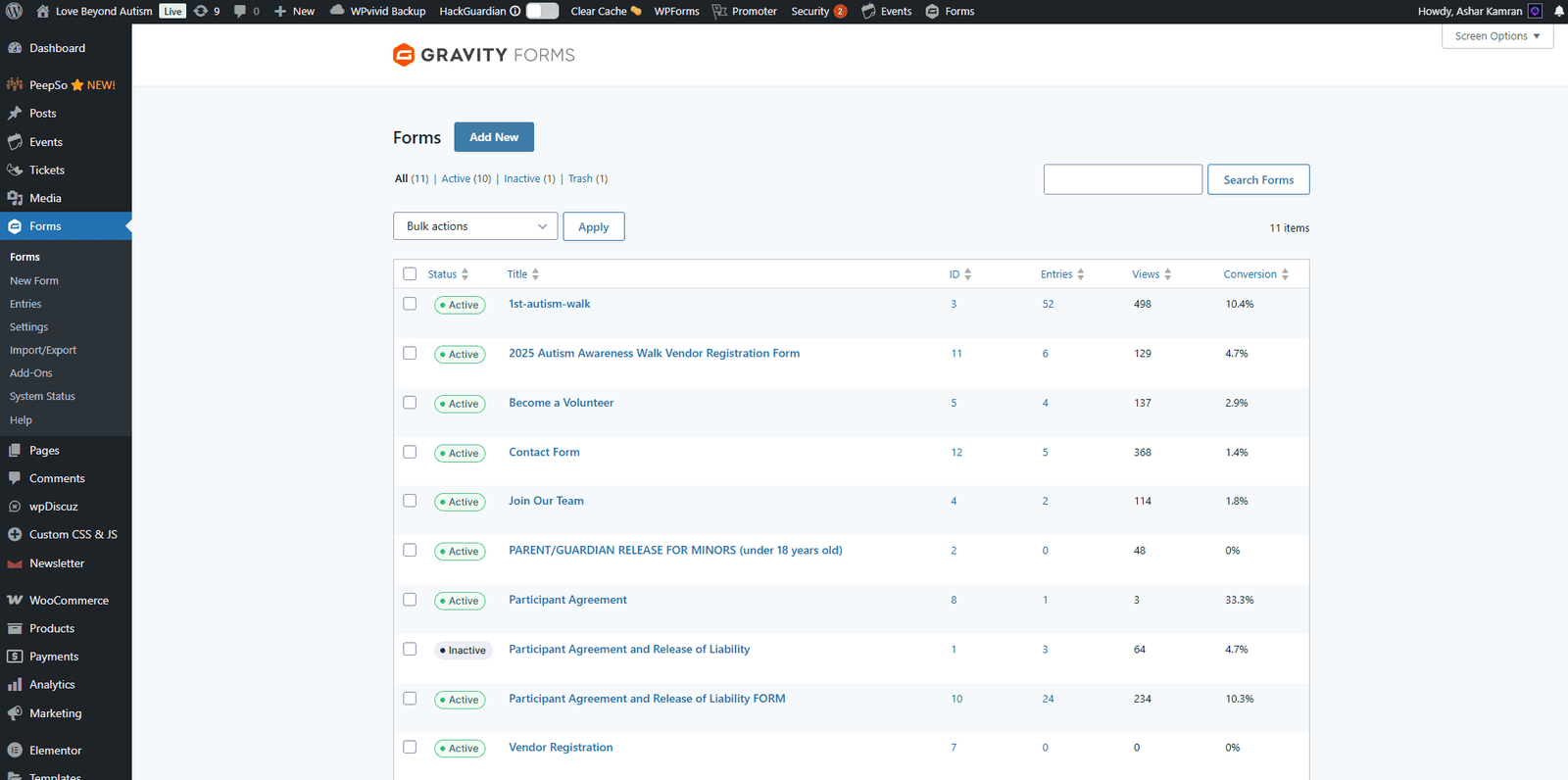The image size is (1568, 780).
Task: Click the Events ticket icon in admin bar
Action: (x=868, y=11)
